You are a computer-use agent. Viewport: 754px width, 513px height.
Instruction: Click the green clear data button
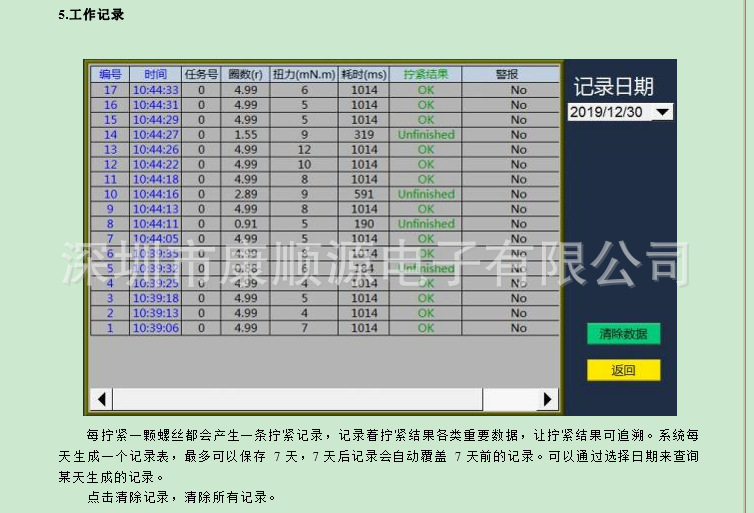[623, 334]
